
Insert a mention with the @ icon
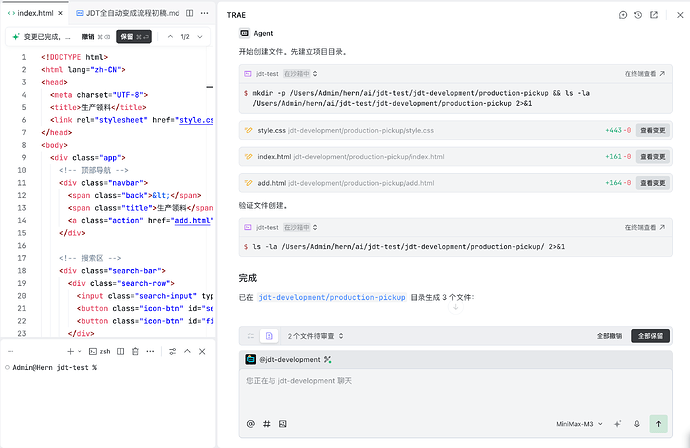(x=250, y=424)
